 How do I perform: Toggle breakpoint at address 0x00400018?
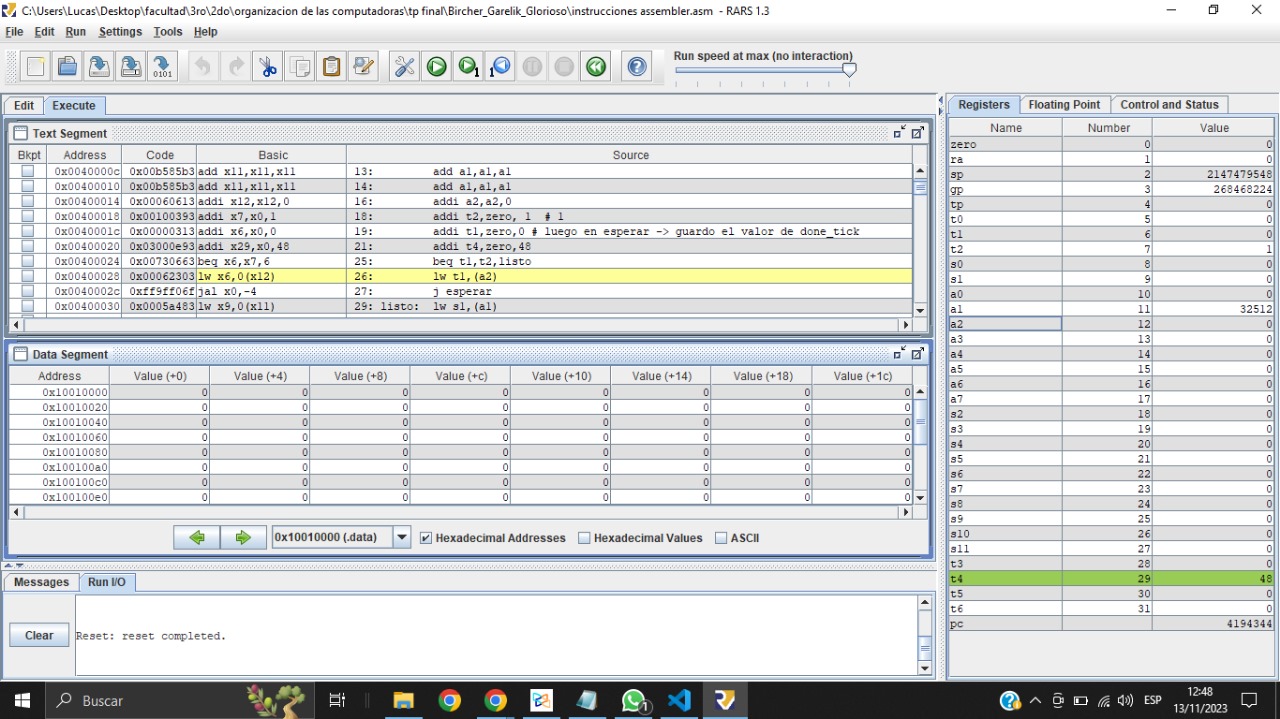tap(28, 216)
